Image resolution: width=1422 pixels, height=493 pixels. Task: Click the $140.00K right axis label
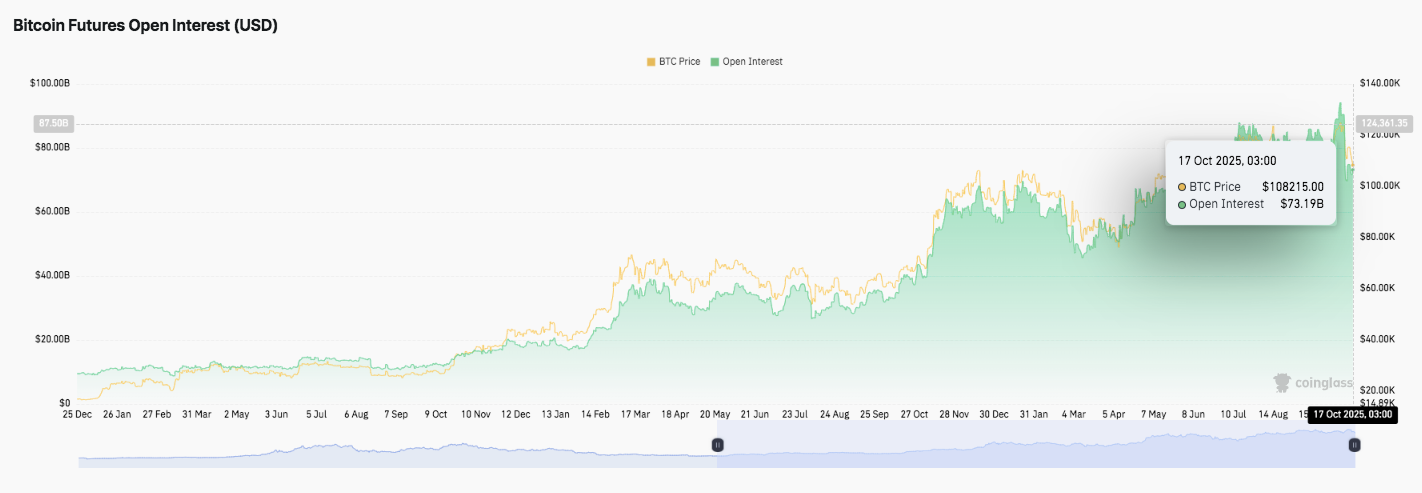[x=1382, y=83]
